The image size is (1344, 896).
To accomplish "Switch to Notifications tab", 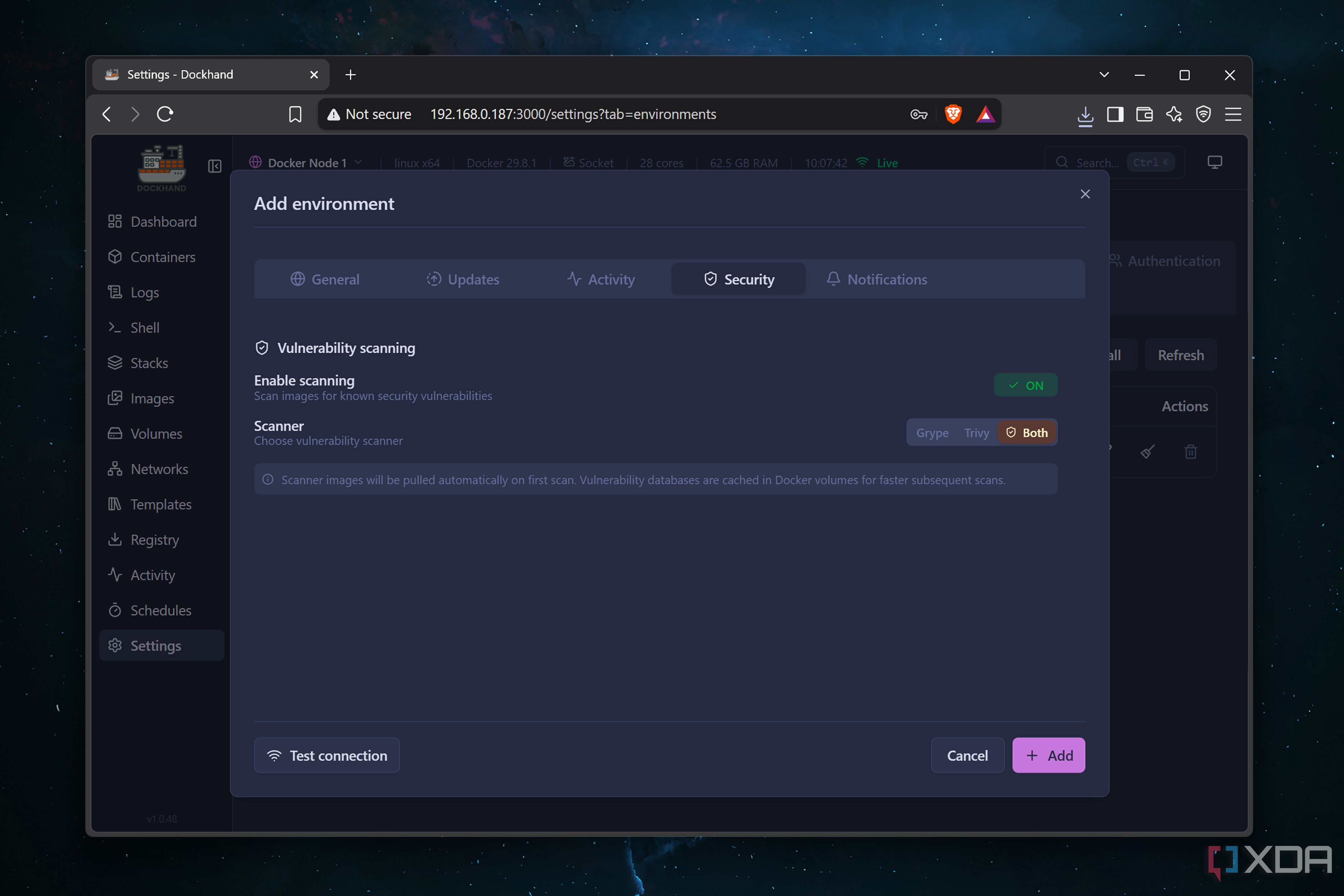I will pos(877,279).
